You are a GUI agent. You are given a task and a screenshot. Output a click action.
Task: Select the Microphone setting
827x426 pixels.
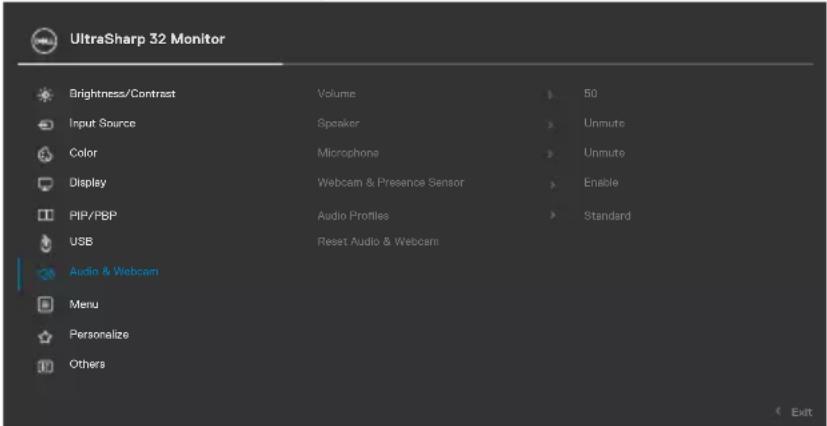(x=348, y=153)
